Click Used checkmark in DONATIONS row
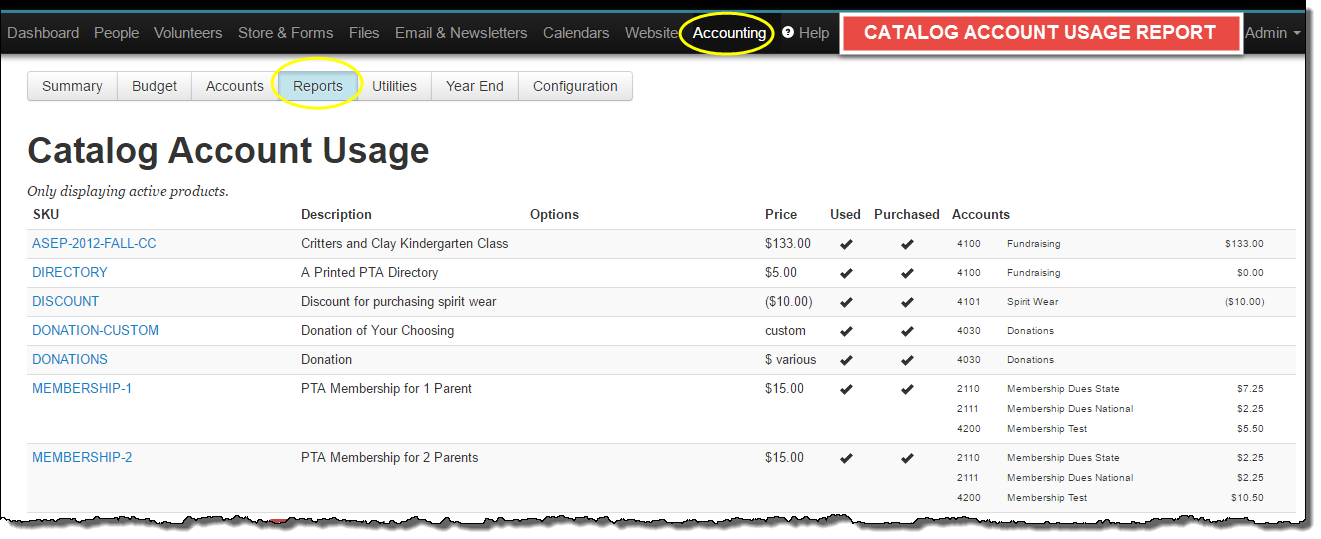 coord(846,360)
